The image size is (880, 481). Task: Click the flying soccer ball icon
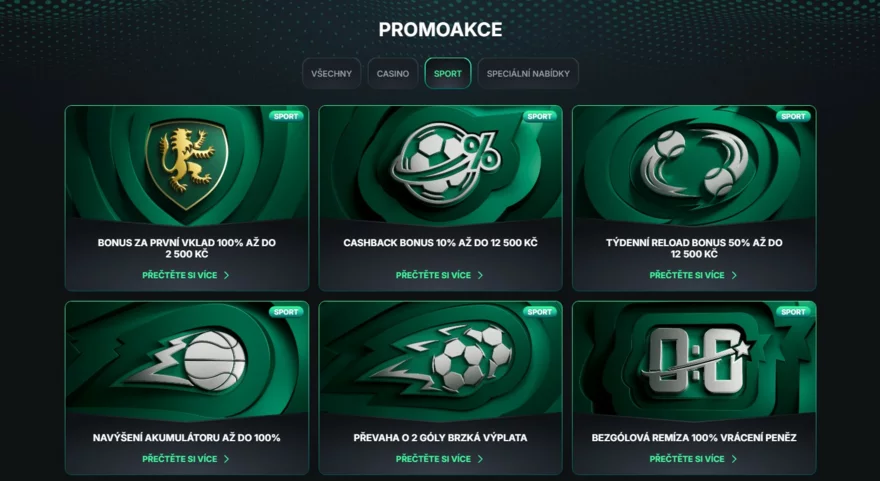(442, 358)
